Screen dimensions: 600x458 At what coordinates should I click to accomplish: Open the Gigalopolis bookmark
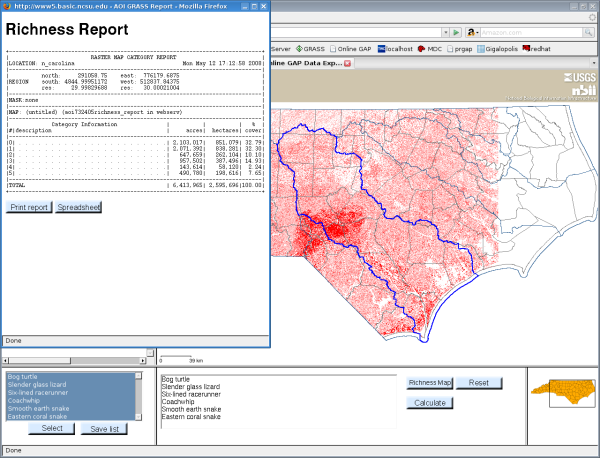(x=497, y=49)
